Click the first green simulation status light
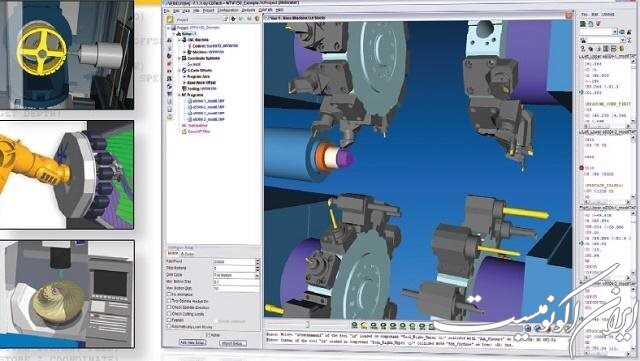Screen dimensions: 640x361 click(x=354, y=325)
